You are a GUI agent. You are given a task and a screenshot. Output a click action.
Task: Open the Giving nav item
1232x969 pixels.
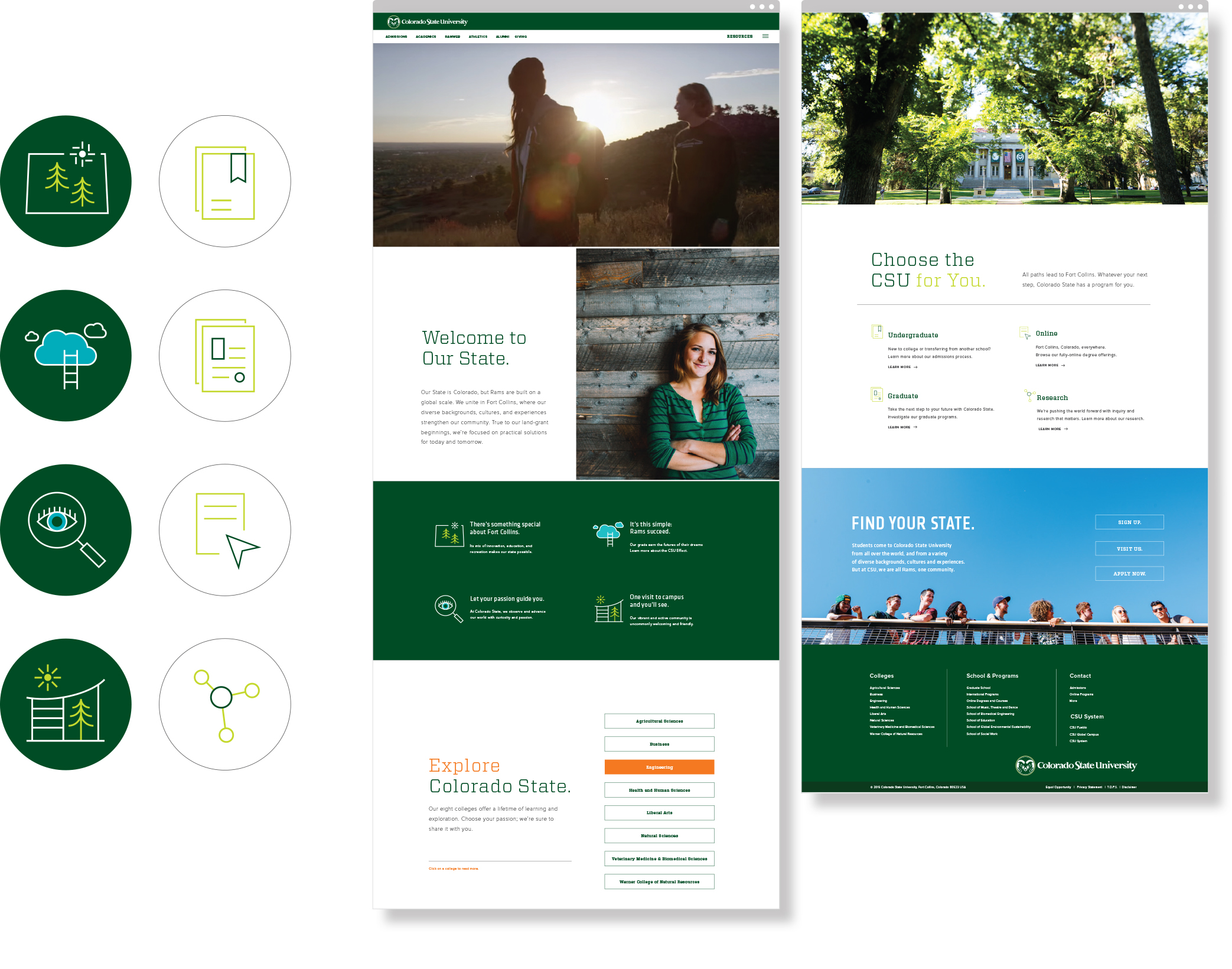pos(520,37)
